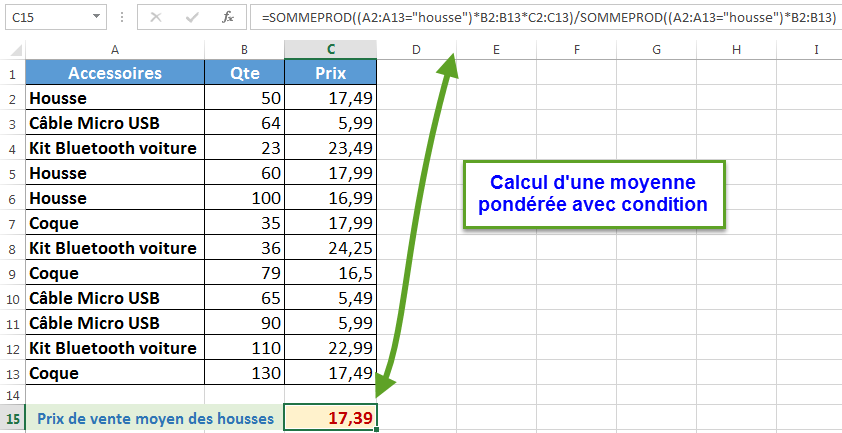Select price cell 16,99
Screen dimensions: 842x433
coord(331,198)
